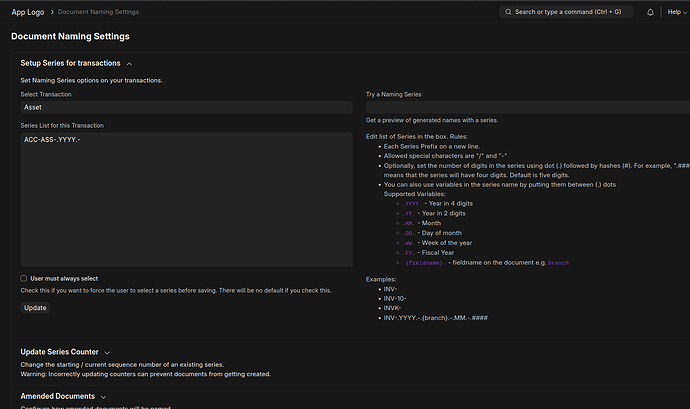Click the purple branch example text
This screenshot has width=690, height=409.
pos(558,263)
